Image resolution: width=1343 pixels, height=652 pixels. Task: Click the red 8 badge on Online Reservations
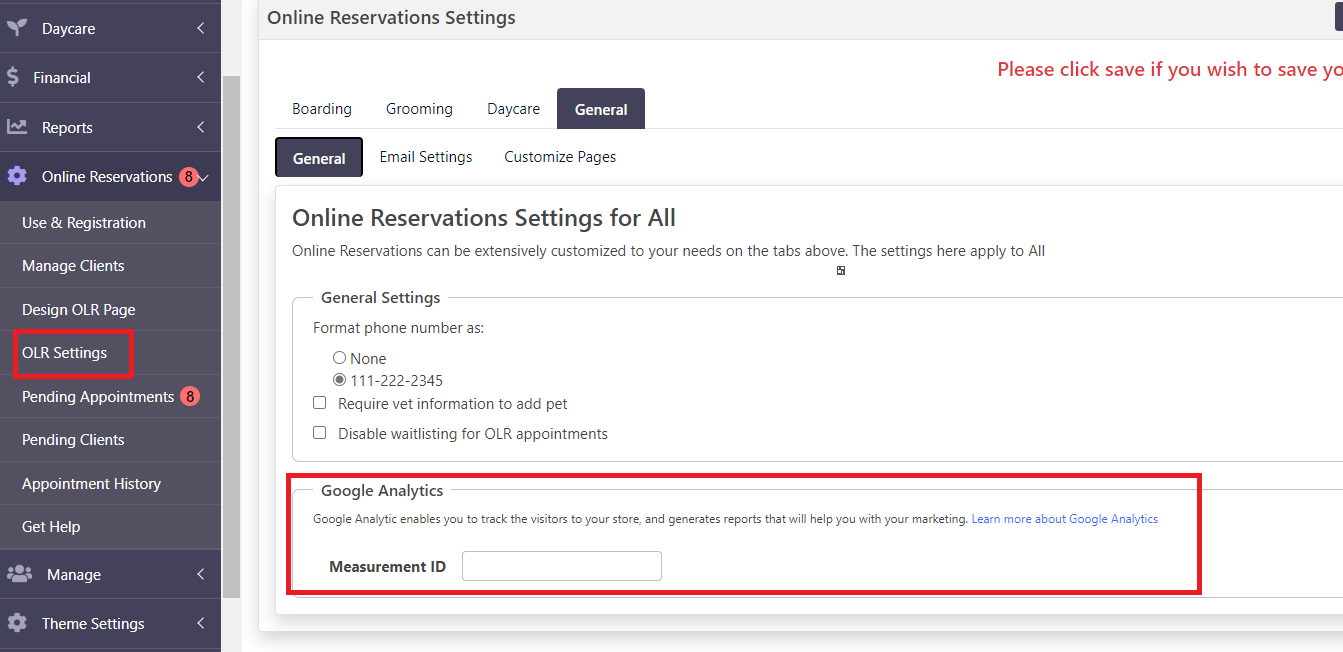coord(188,177)
